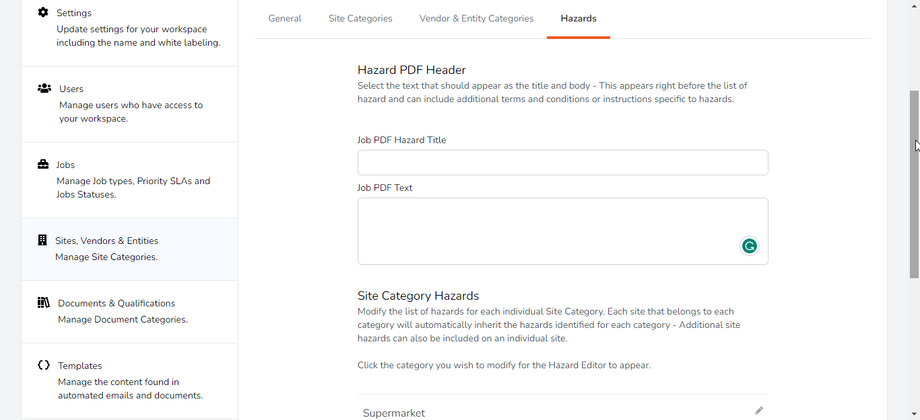Open the Site Categories tab
The width and height of the screenshot is (920, 420).
pos(360,18)
